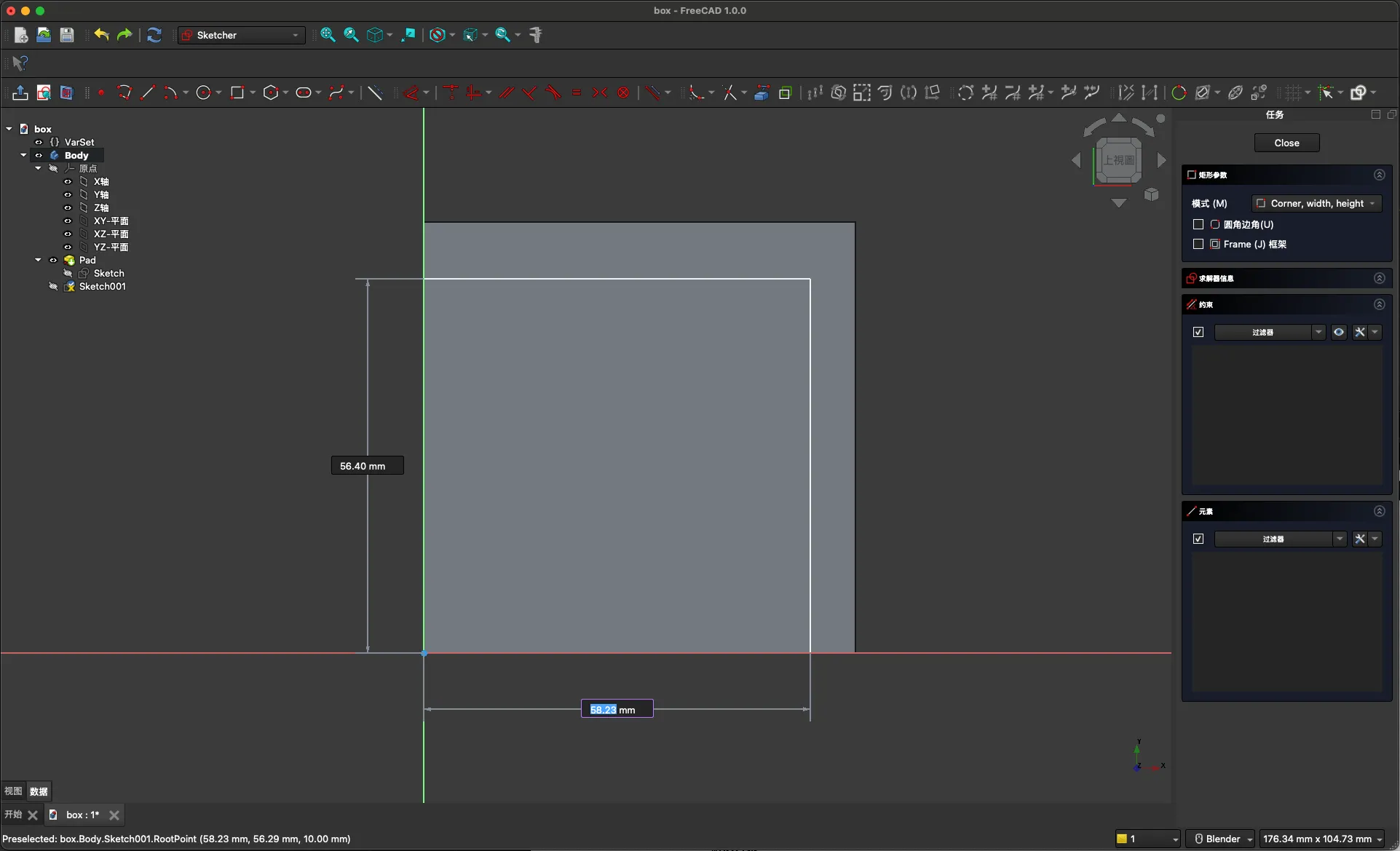This screenshot has height=851, width=1400.
Task: Open the What's This help pointer
Action: (20, 63)
